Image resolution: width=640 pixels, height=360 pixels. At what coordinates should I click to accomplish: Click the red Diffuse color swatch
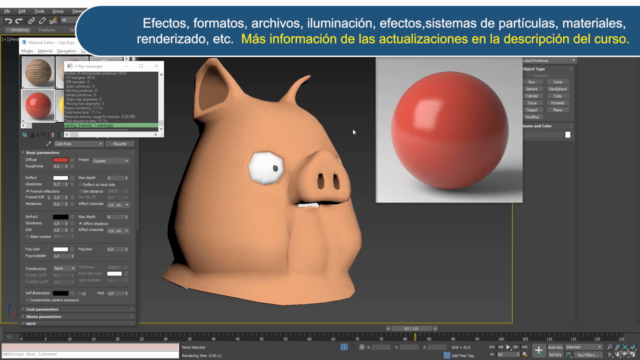point(60,160)
